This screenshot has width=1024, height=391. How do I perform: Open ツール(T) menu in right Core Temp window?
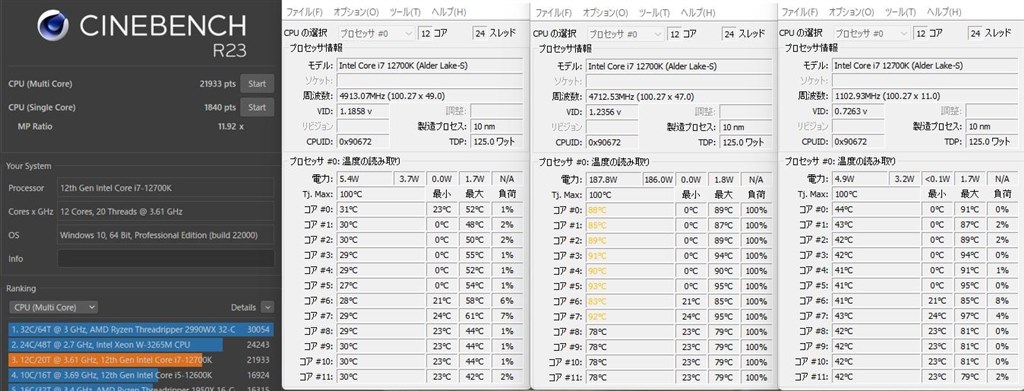pos(901,12)
